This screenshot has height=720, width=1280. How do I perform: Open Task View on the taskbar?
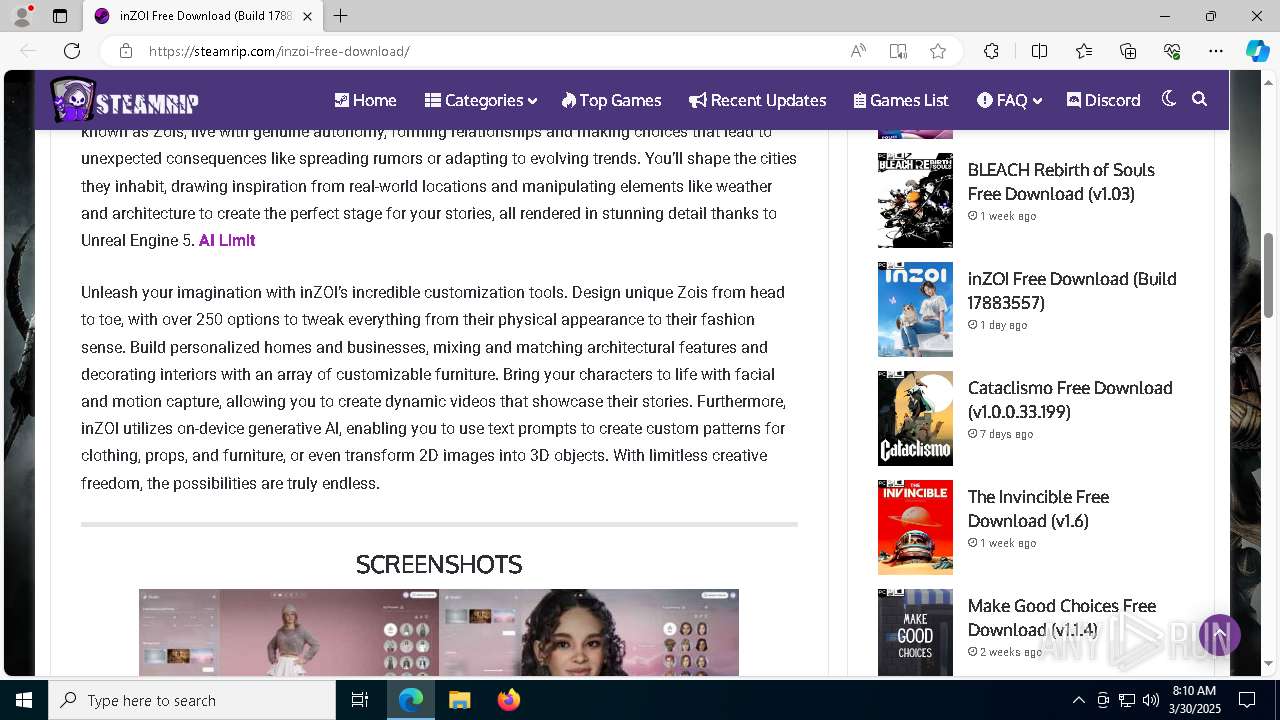coord(360,700)
